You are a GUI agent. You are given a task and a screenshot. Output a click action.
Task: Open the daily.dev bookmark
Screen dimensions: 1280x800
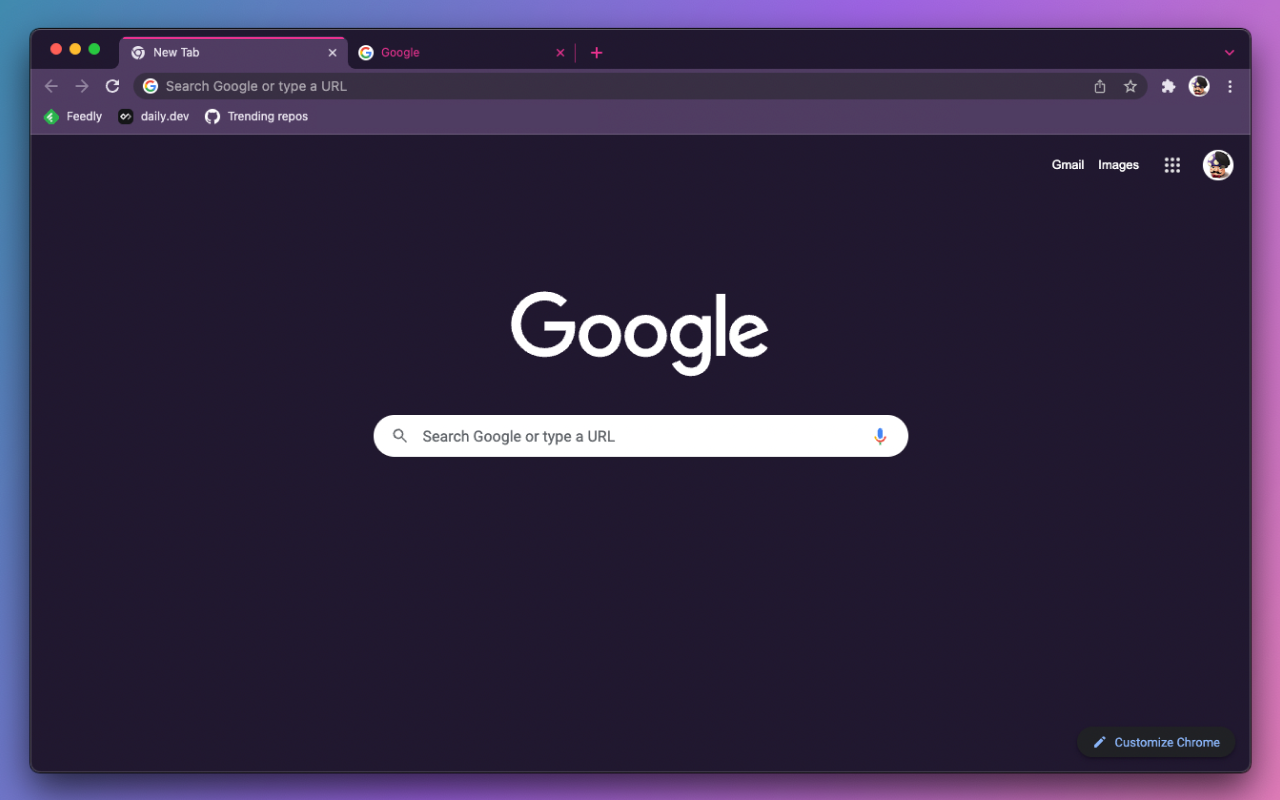click(x=153, y=117)
